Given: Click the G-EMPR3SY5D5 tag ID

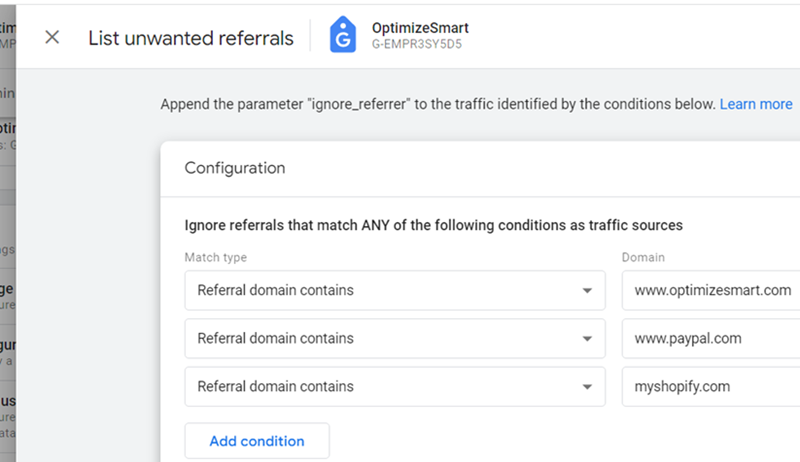Looking at the screenshot, I should coord(416,44).
